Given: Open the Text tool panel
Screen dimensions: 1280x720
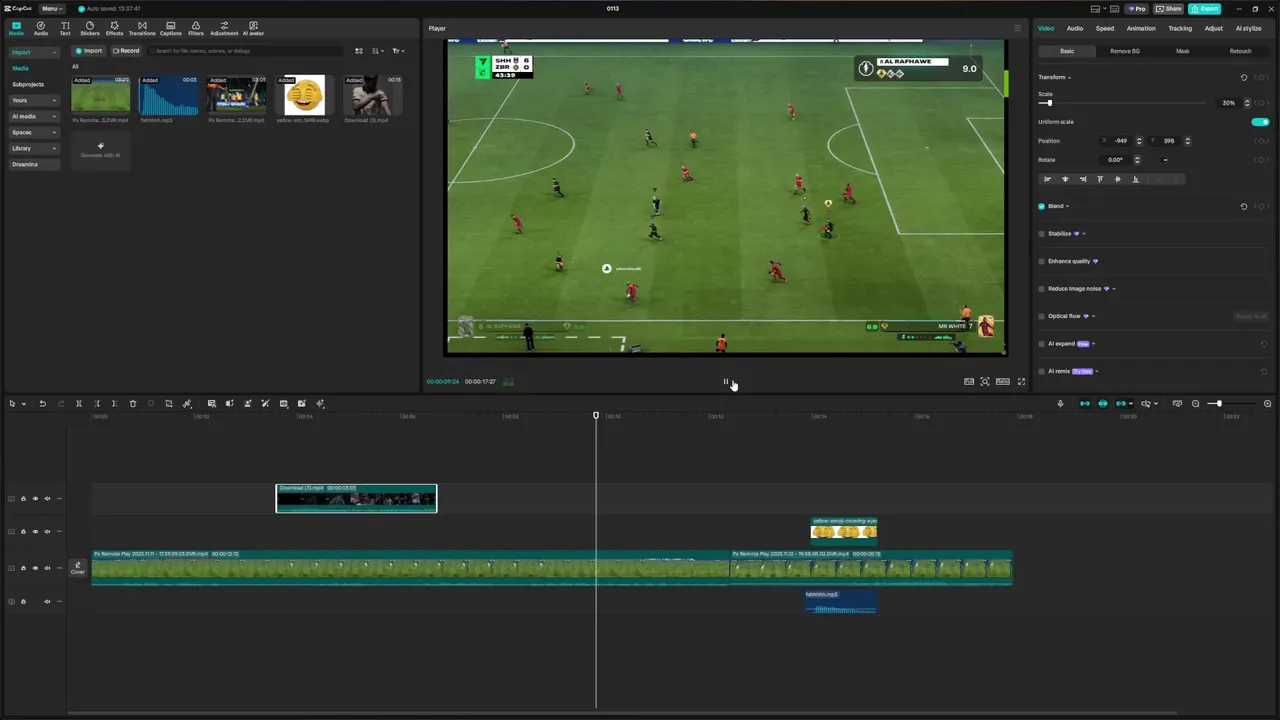Looking at the screenshot, I should [65, 28].
